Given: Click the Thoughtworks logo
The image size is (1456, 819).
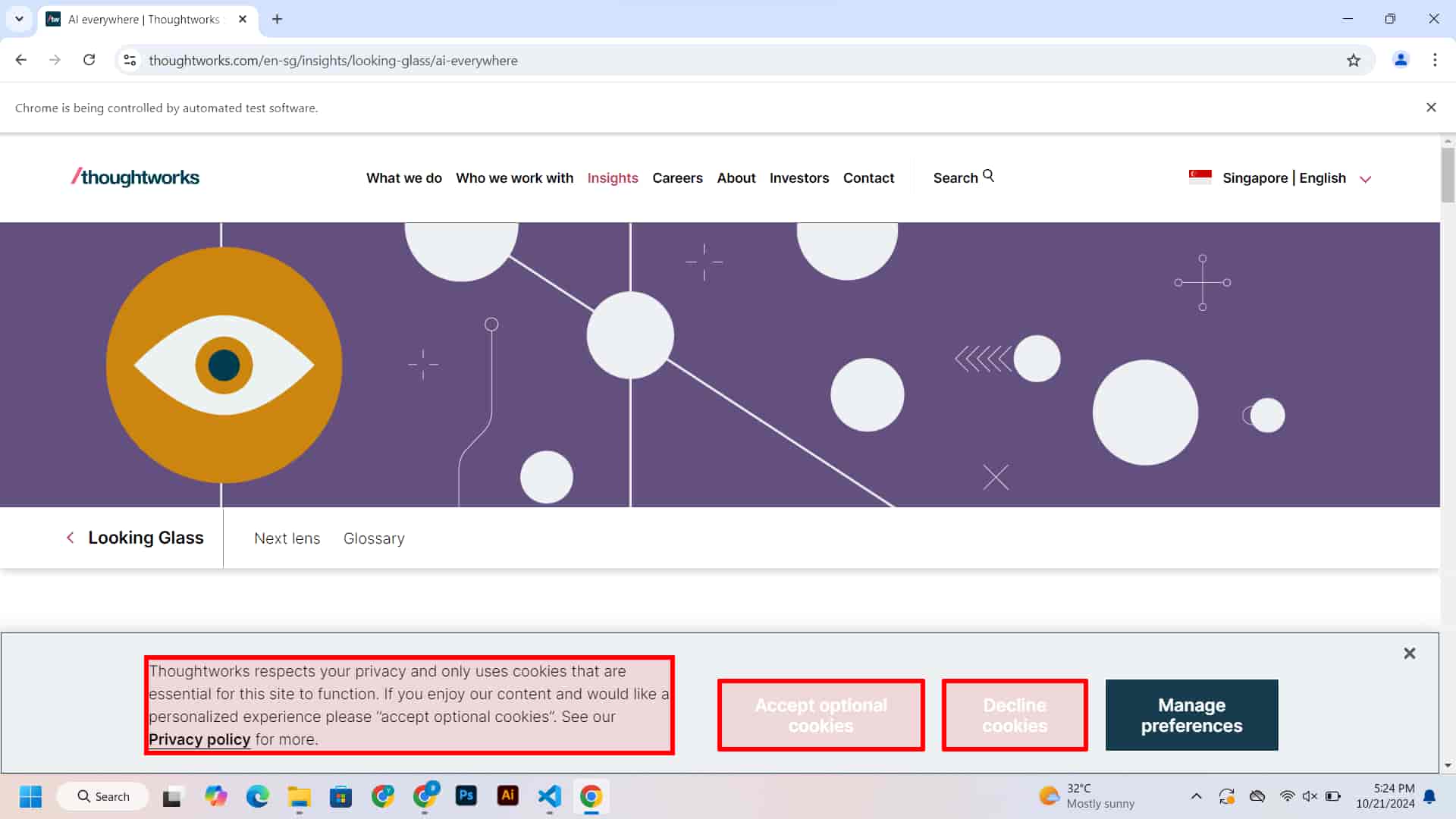Looking at the screenshot, I should click(136, 177).
